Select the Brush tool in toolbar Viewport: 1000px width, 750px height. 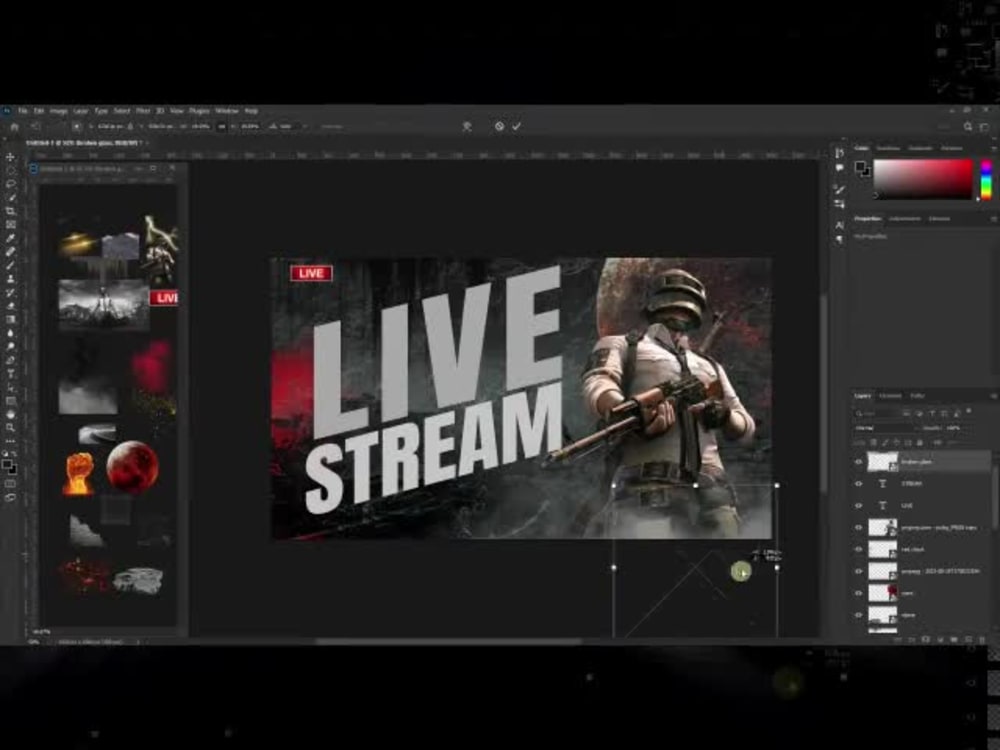pyautogui.click(x=10, y=265)
